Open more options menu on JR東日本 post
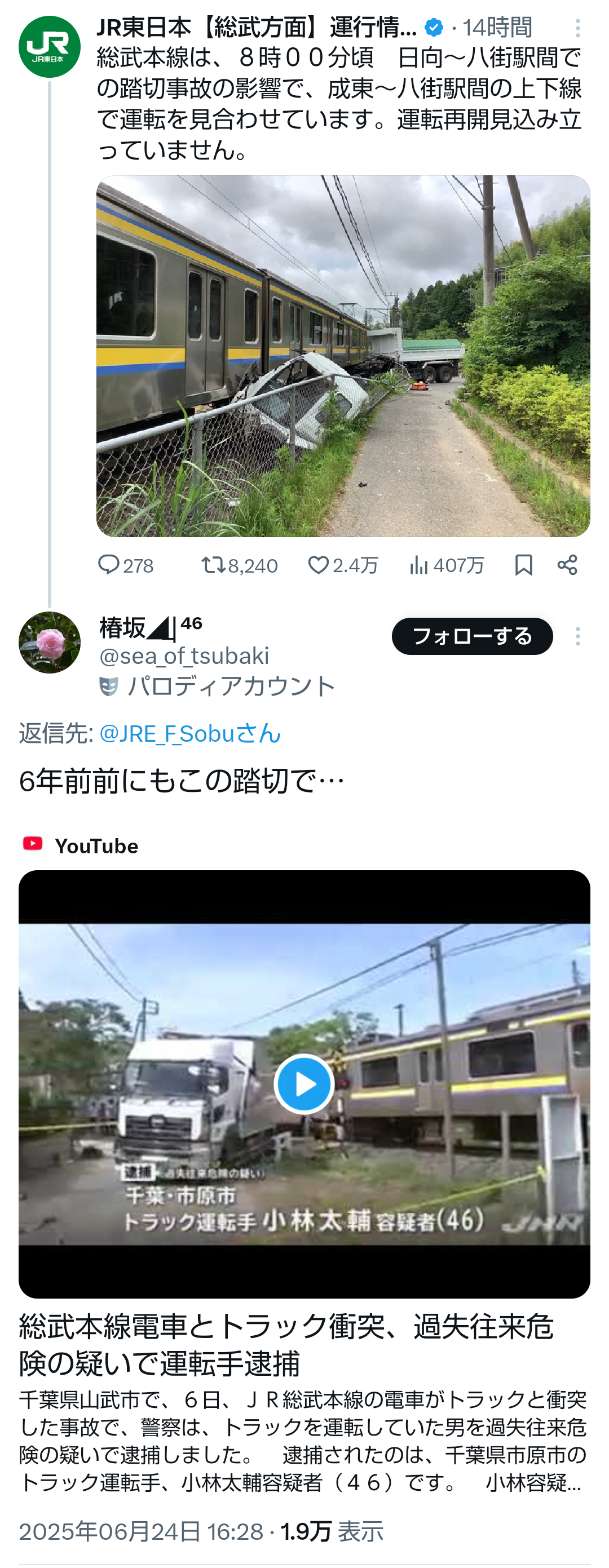The image size is (609, 1568). 577,28
